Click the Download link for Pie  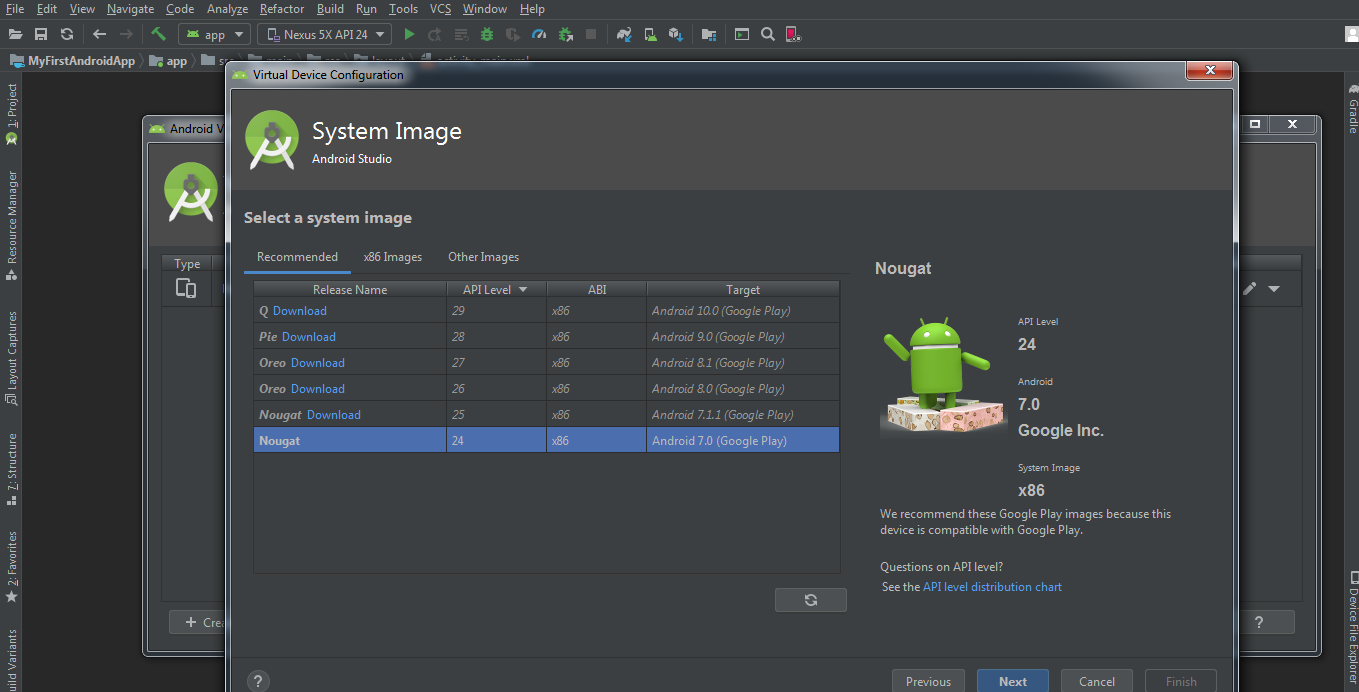(309, 337)
